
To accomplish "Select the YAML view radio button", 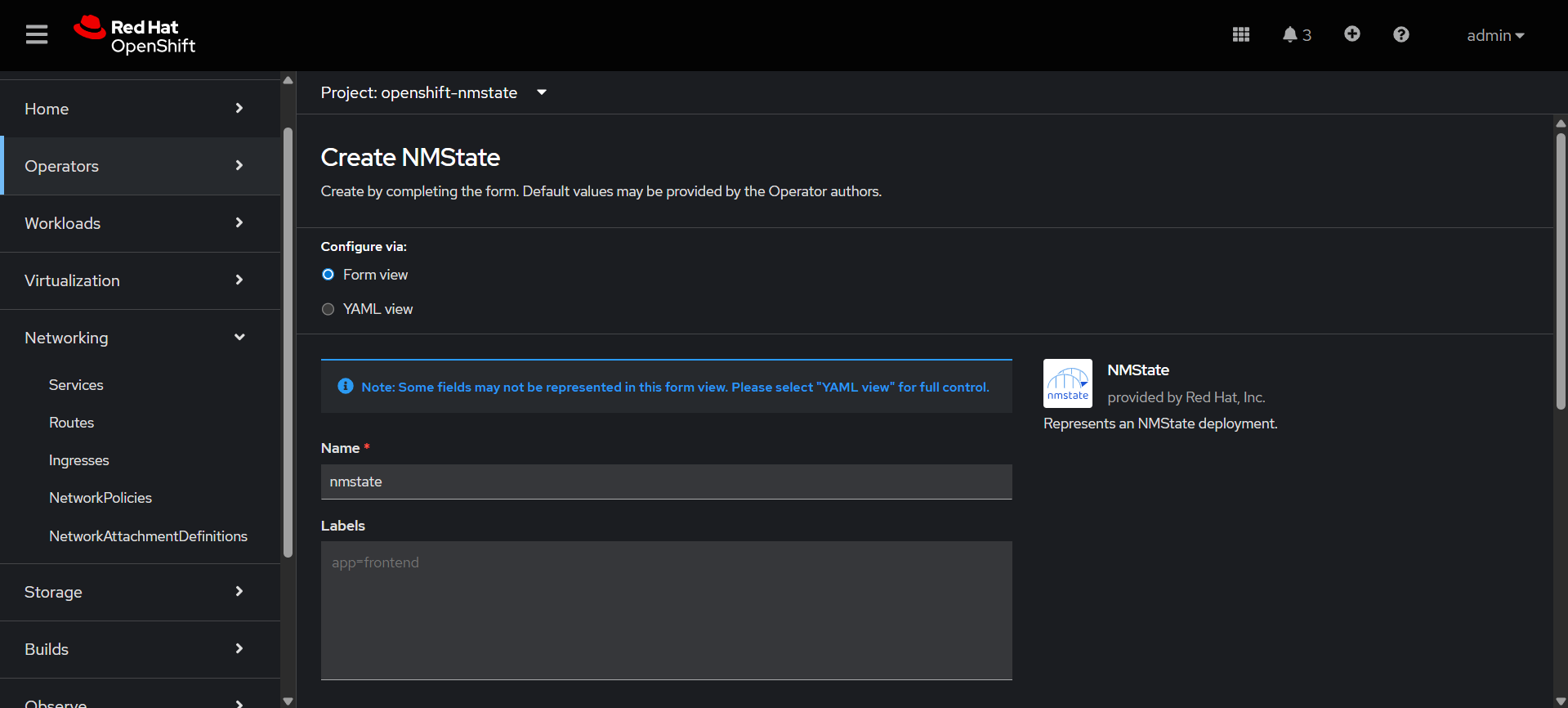I will click(x=328, y=309).
